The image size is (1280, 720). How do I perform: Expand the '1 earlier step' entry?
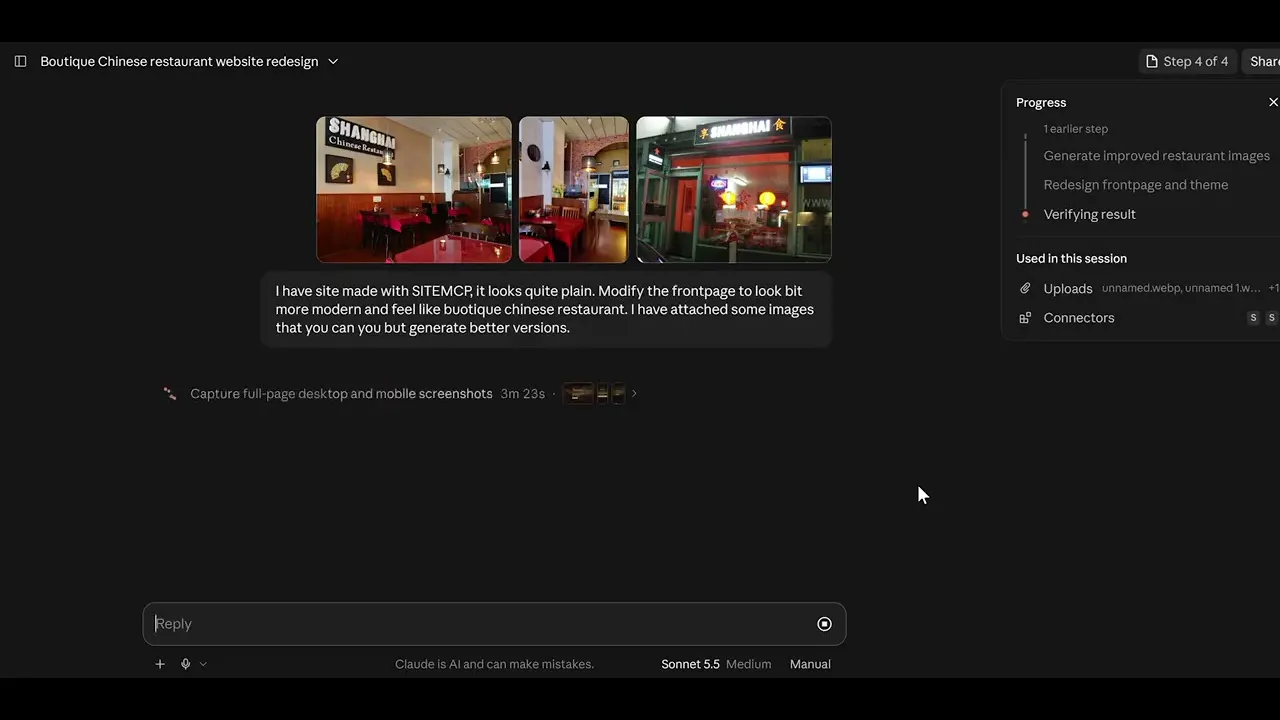(1075, 129)
